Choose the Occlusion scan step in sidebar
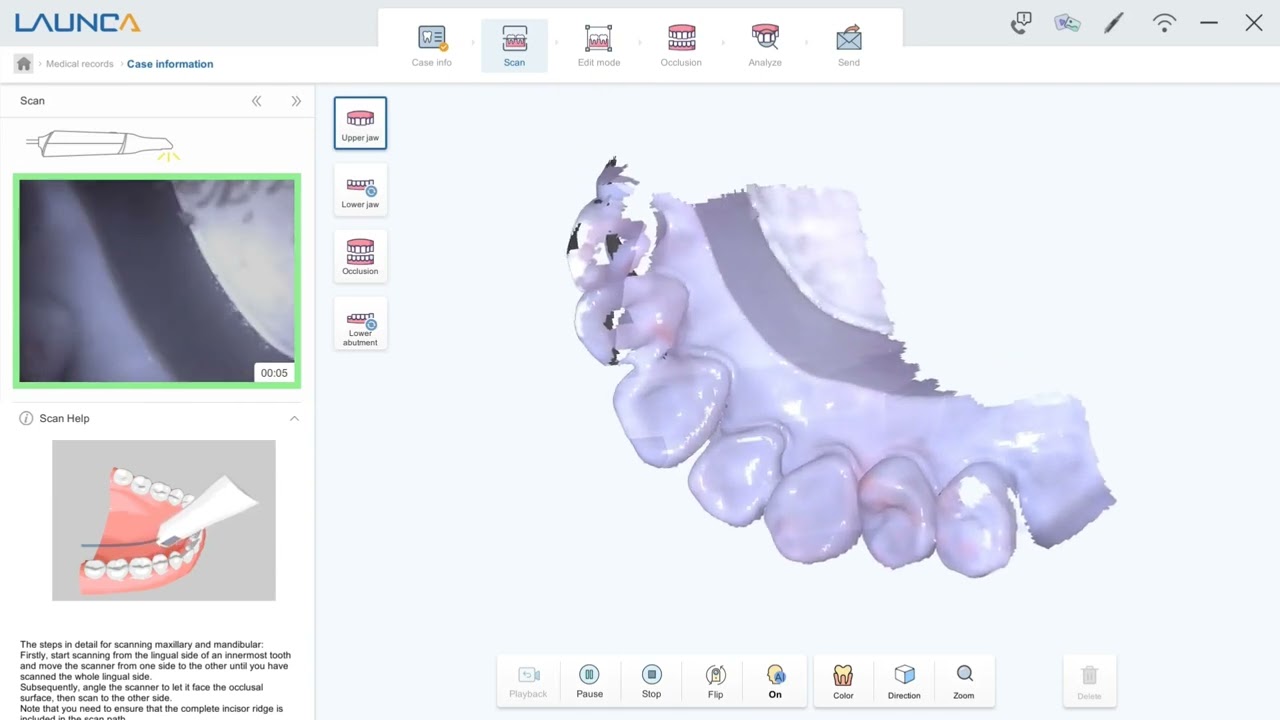1280x720 pixels. pos(360,257)
